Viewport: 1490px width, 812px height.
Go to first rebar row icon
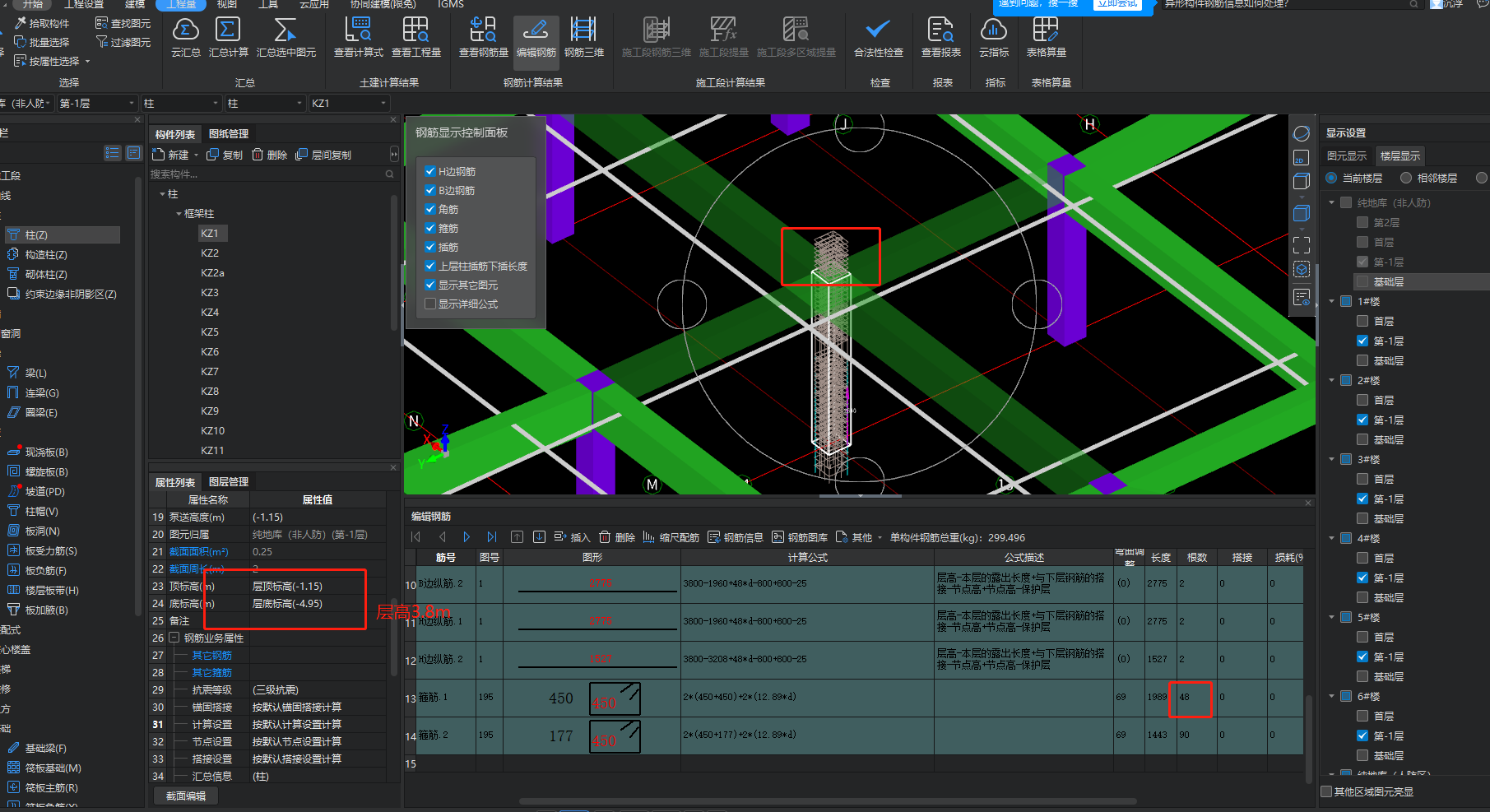[416, 537]
